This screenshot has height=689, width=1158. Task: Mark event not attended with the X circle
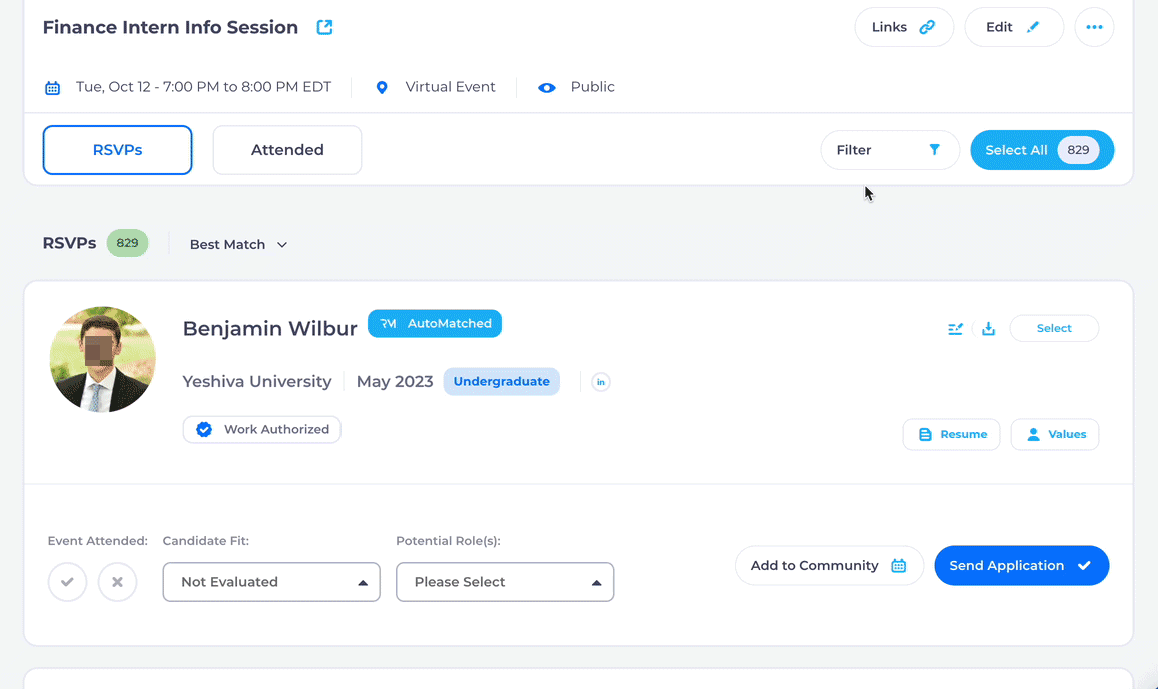point(117,582)
